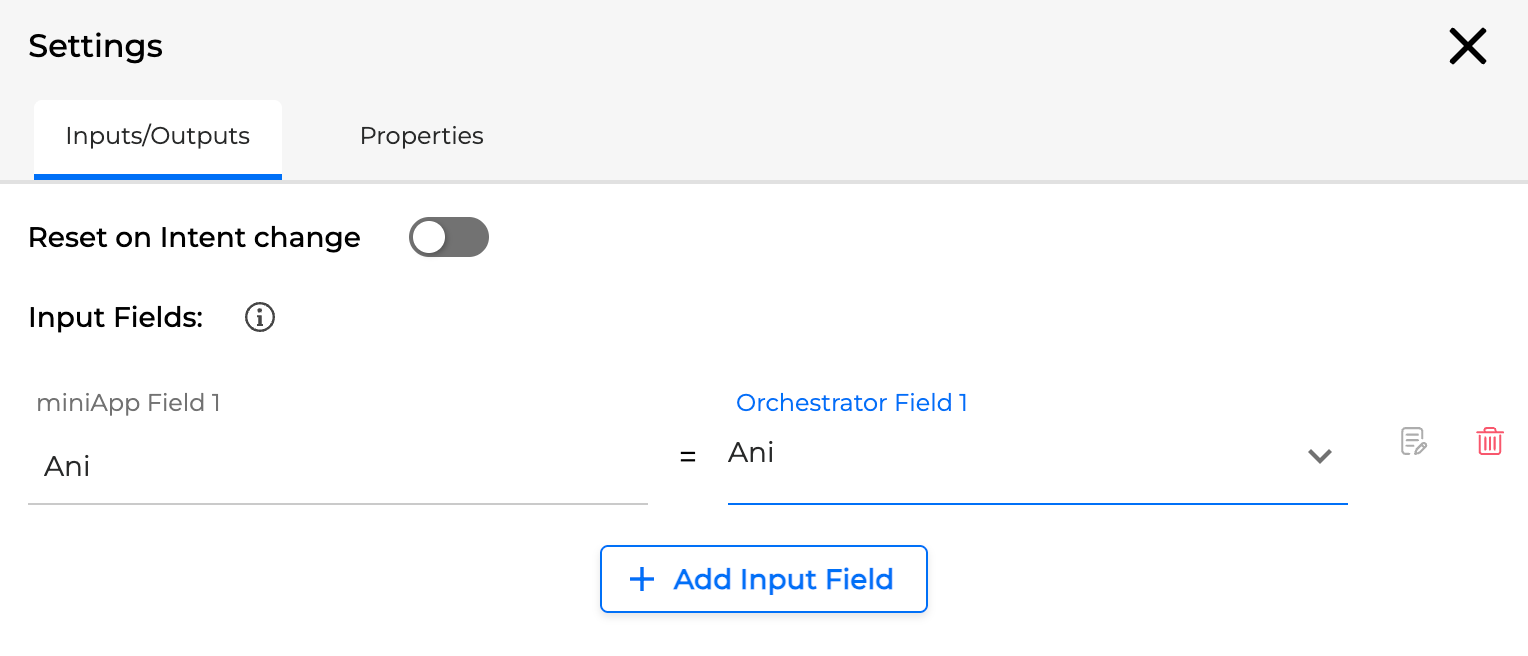
Task: Close the Settings panel
Action: pos(1467,47)
